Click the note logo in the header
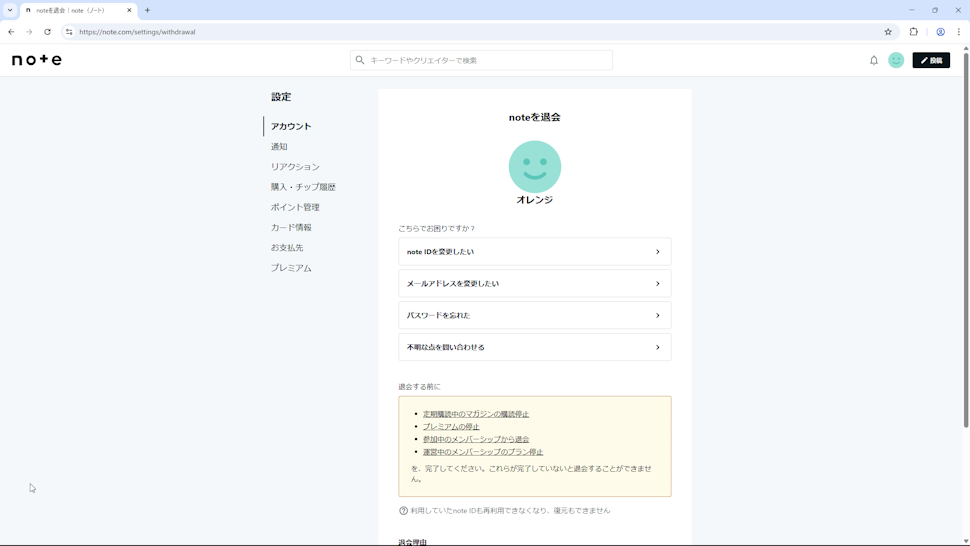 click(x=37, y=60)
